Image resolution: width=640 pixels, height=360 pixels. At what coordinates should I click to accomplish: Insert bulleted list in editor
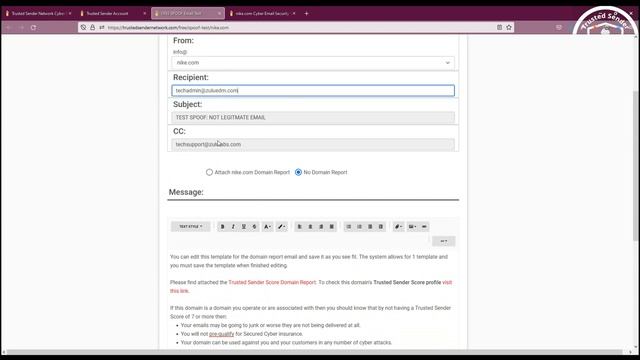[349, 227]
